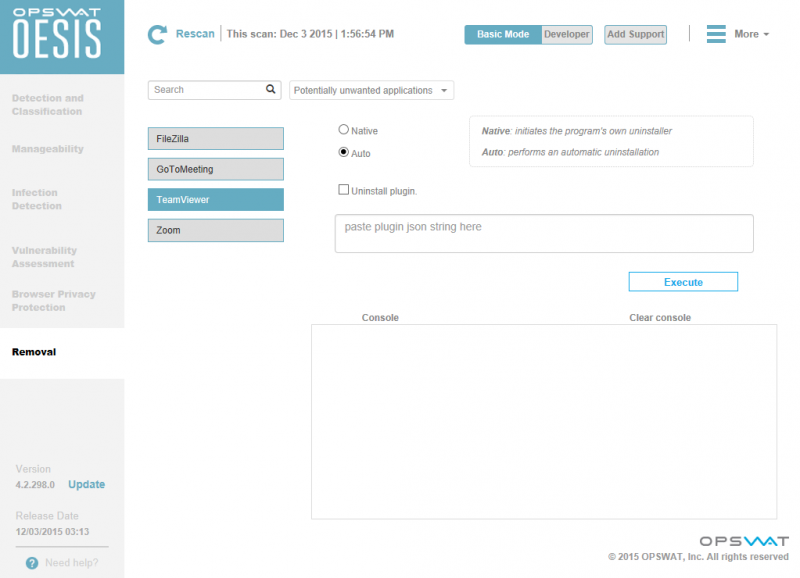Viewport: 800px width, 578px height.
Task: Open Manageability section
Action: click(47, 149)
